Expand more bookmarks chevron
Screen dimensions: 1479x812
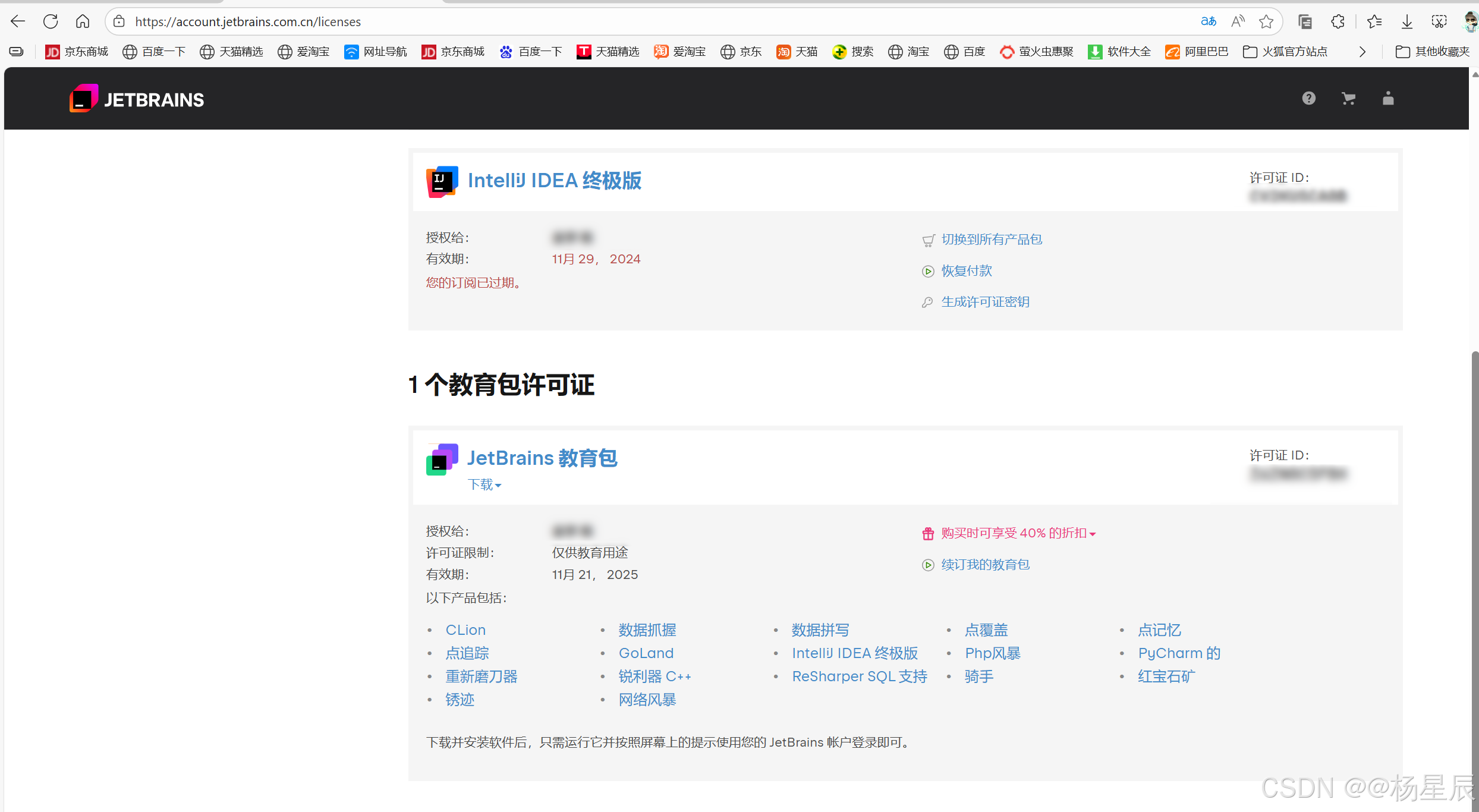click(x=1362, y=52)
